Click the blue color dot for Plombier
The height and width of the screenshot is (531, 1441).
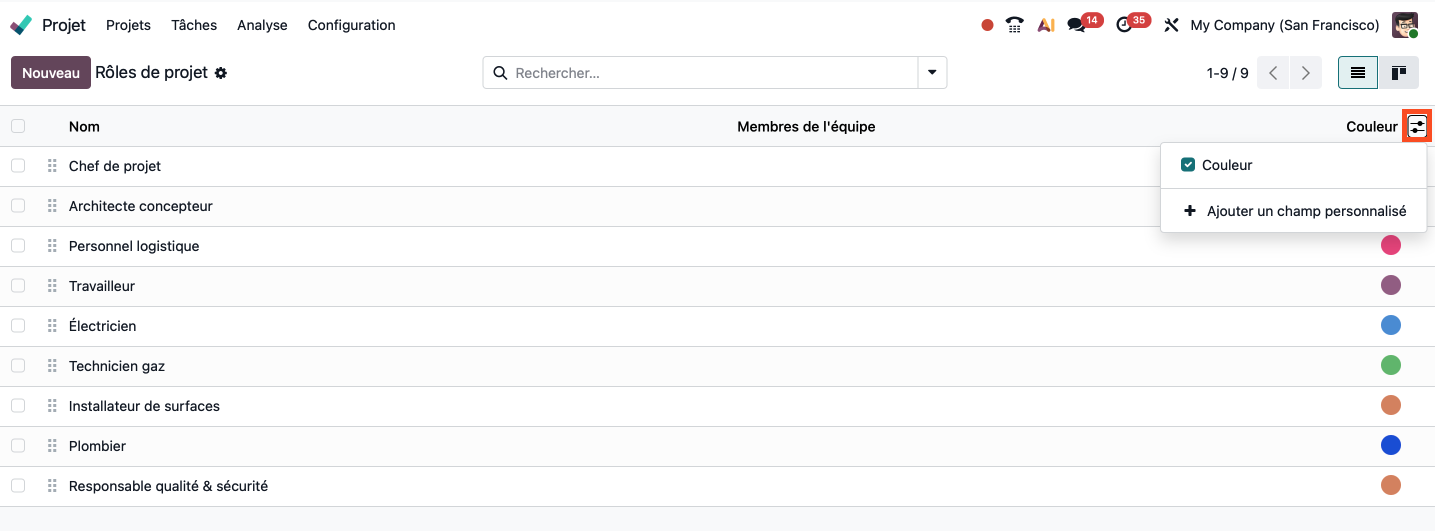pyautogui.click(x=1390, y=445)
